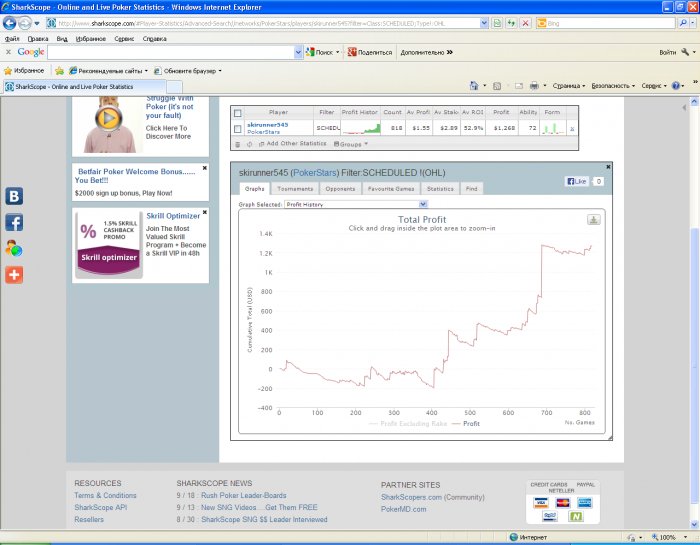Stop loading with the red X icon
This screenshot has height=545, width=700.
(526, 23)
